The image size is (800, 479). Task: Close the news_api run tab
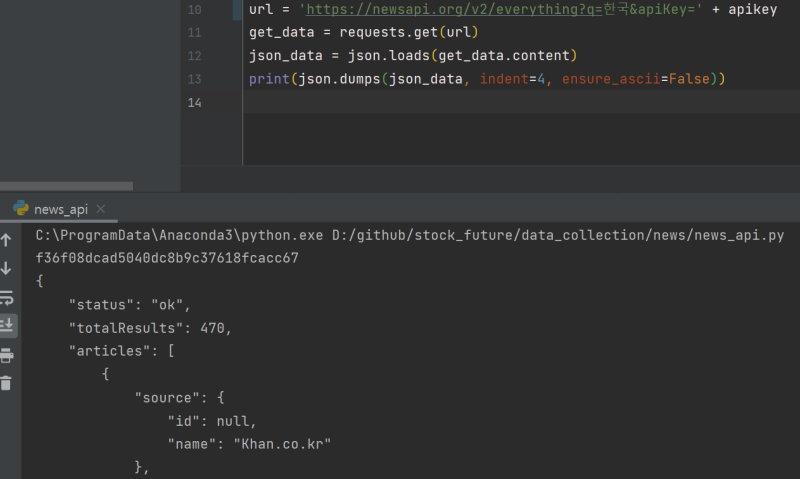[101, 209]
